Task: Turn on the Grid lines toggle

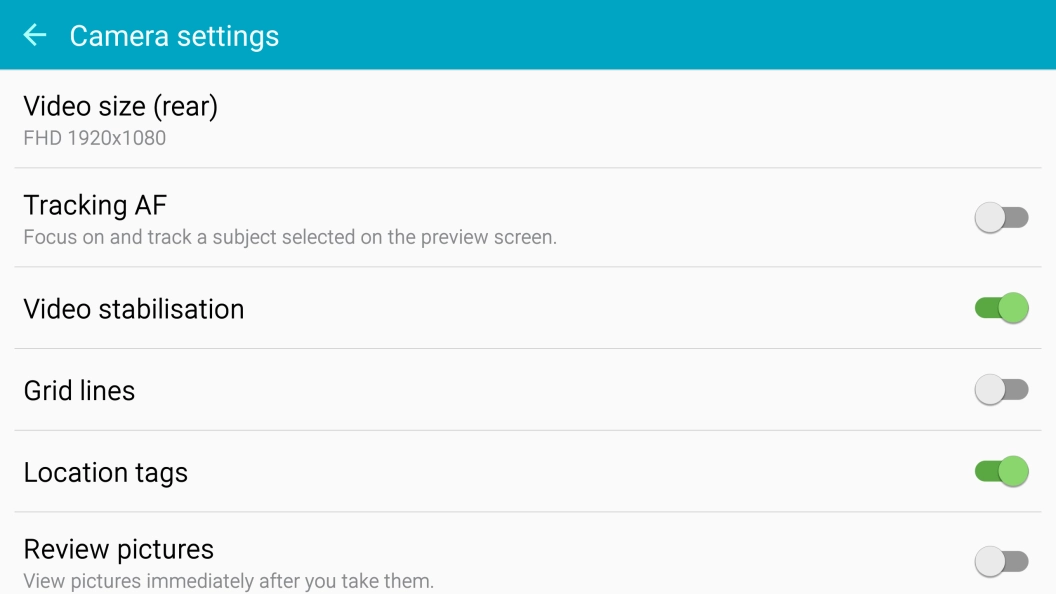Action: (x=1001, y=390)
